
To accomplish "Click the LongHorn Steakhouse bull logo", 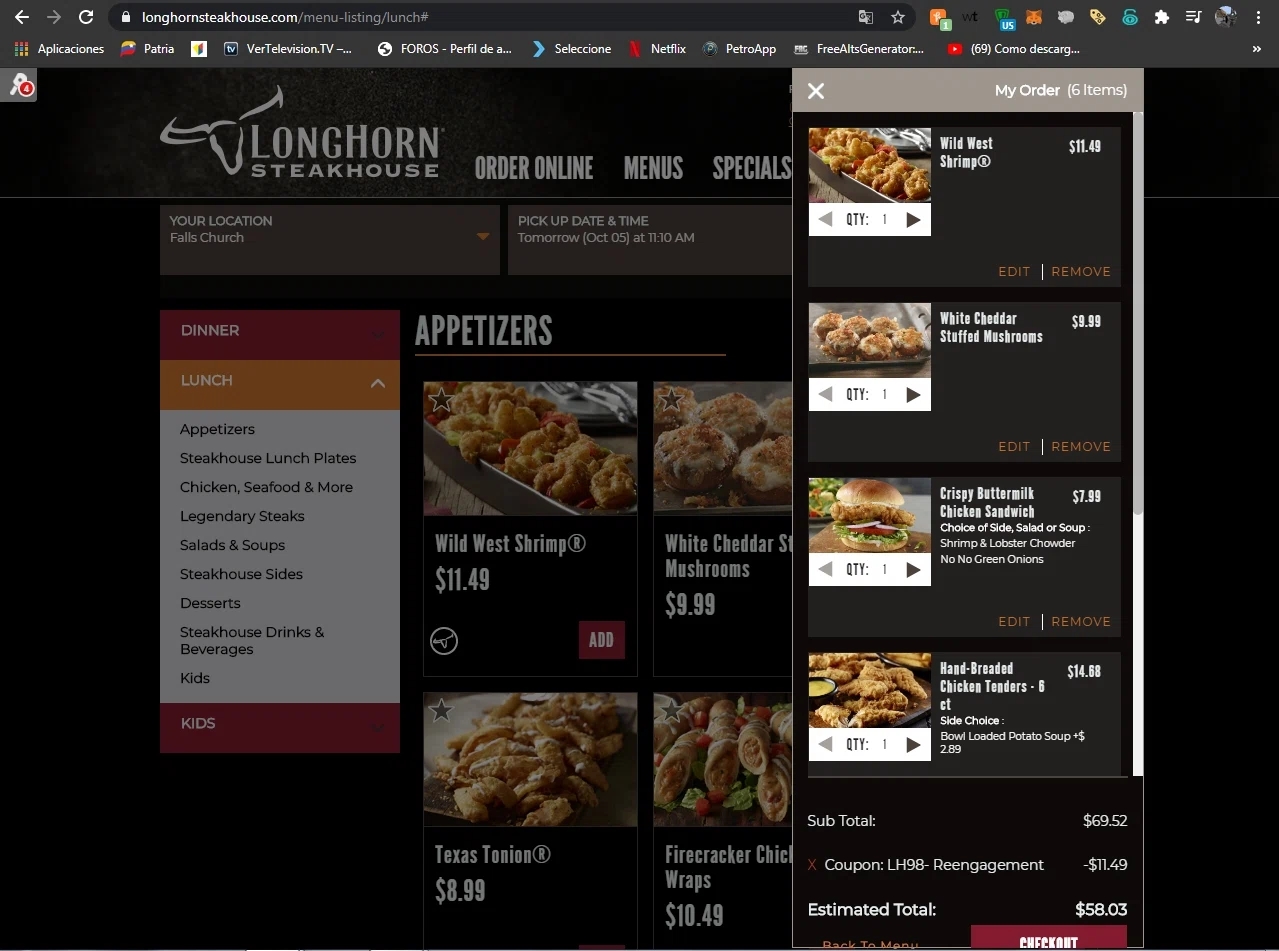I will pos(300,130).
